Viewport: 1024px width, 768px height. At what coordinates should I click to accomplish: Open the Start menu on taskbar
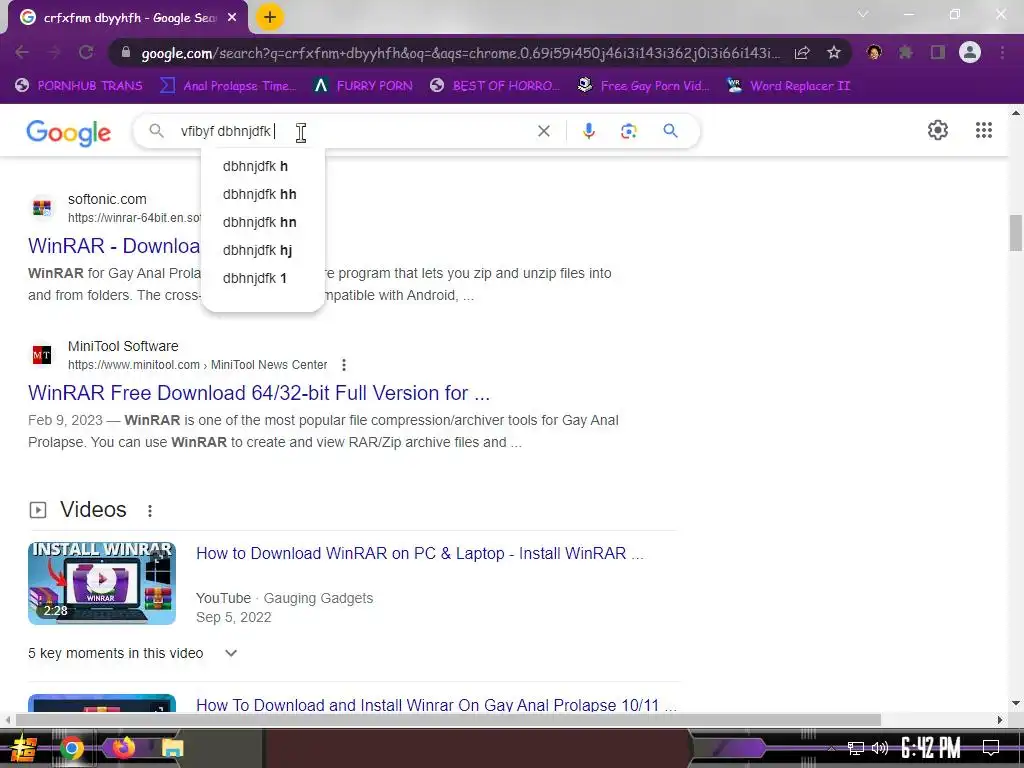pos(24,748)
